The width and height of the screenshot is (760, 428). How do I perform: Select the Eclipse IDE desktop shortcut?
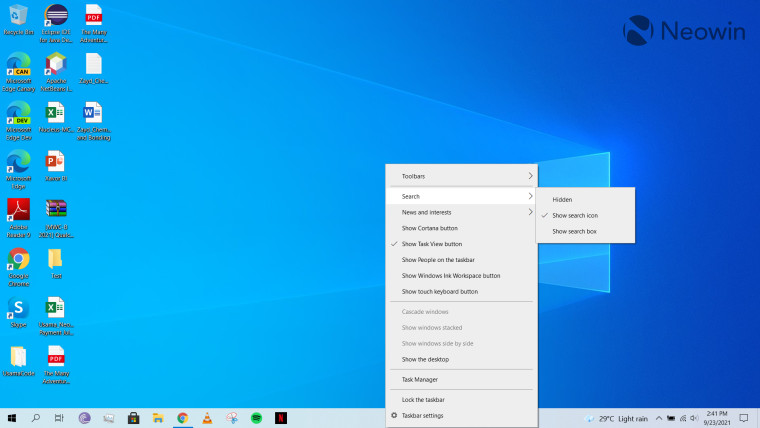[x=56, y=23]
